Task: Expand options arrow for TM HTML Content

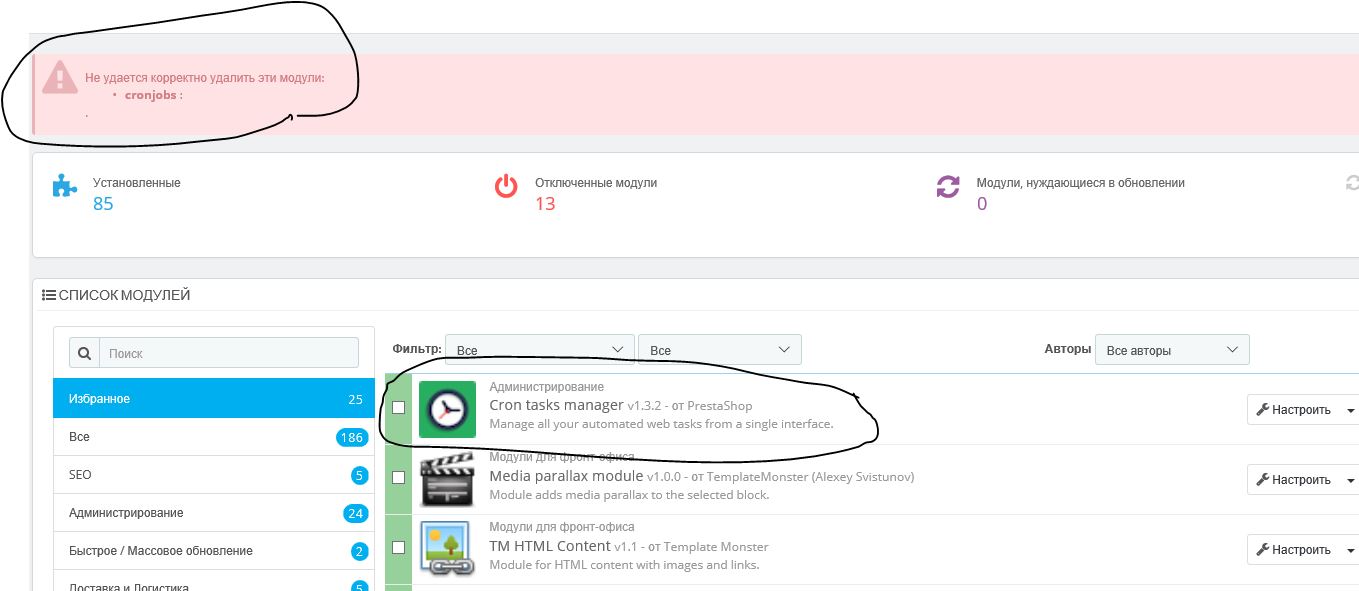Action: (1351, 550)
